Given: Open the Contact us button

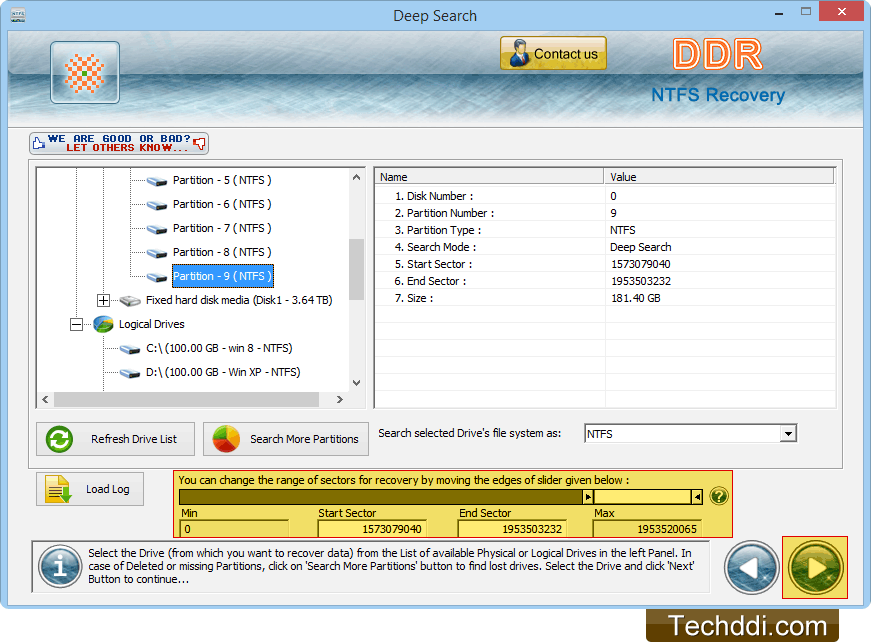Looking at the screenshot, I should click(553, 53).
